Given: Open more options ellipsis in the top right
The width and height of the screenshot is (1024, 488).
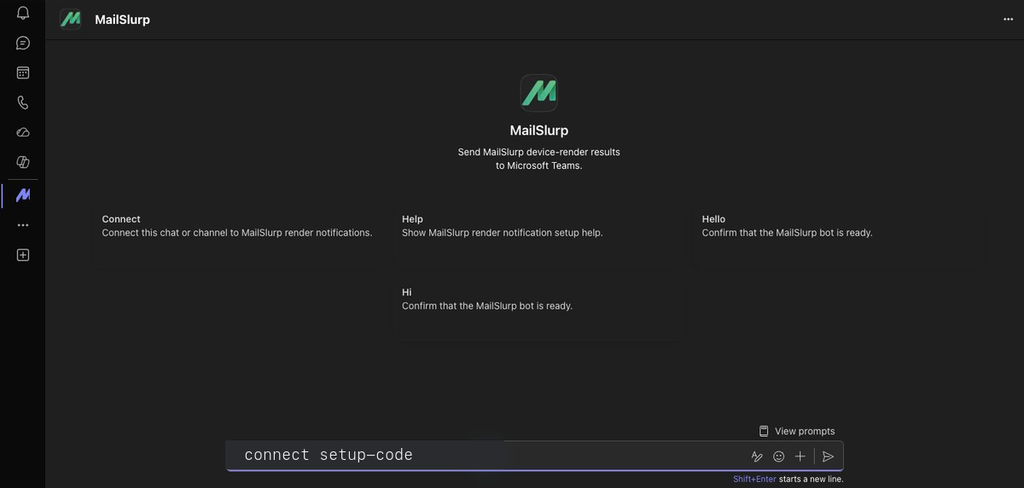Looking at the screenshot, I should [x=1008, y=20].
